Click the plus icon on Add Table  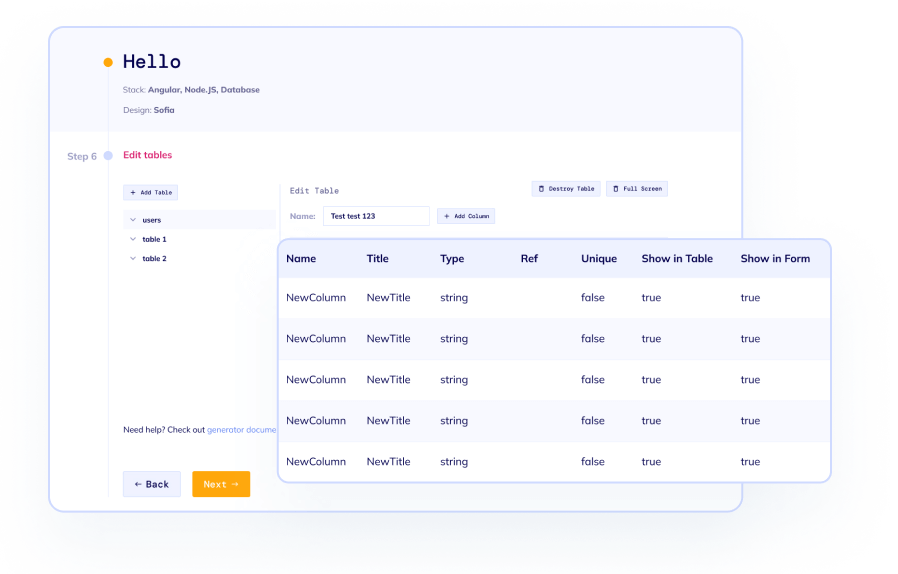[133, 192]
